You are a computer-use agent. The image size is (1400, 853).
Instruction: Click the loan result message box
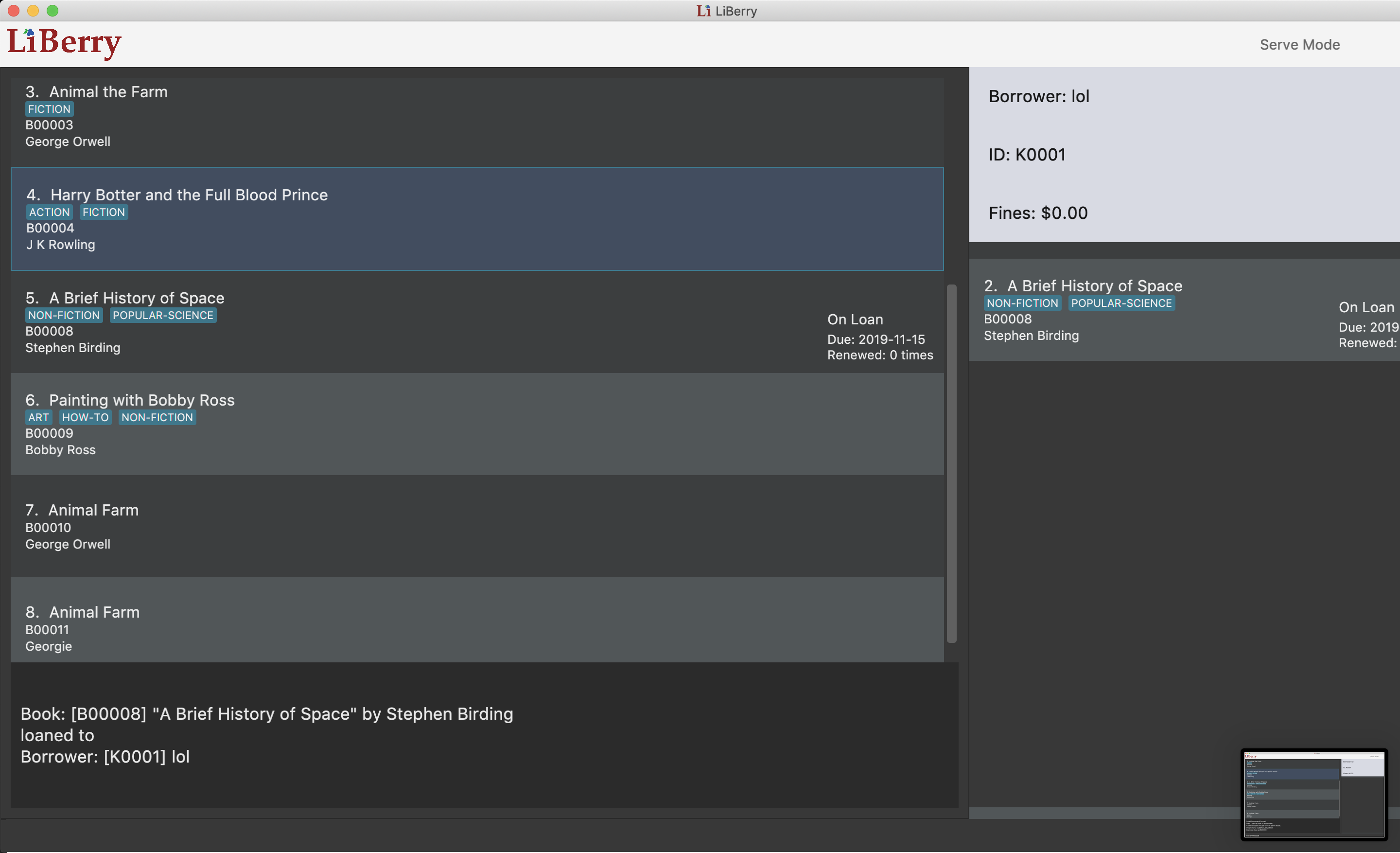483,735
